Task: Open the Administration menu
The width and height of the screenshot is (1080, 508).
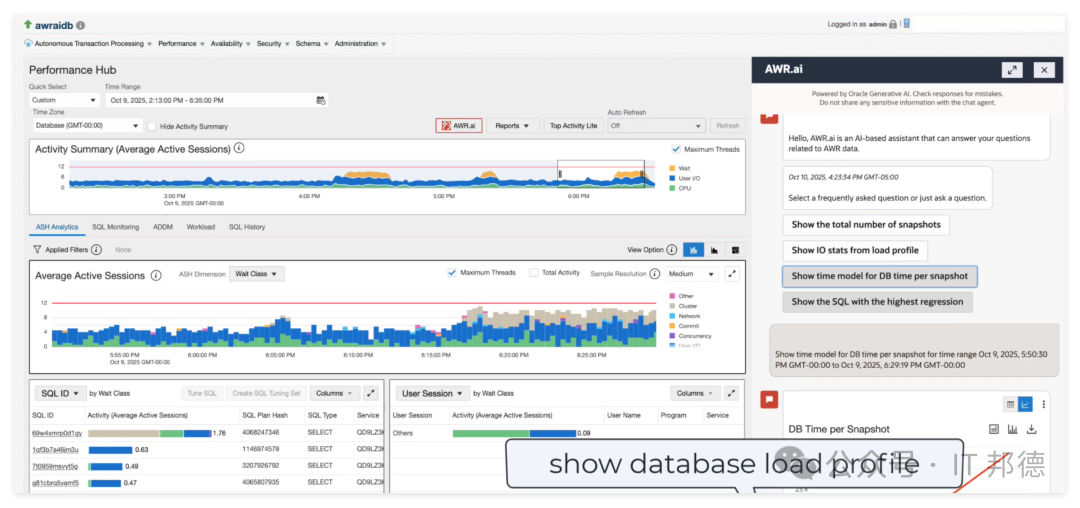Action: 360,43
